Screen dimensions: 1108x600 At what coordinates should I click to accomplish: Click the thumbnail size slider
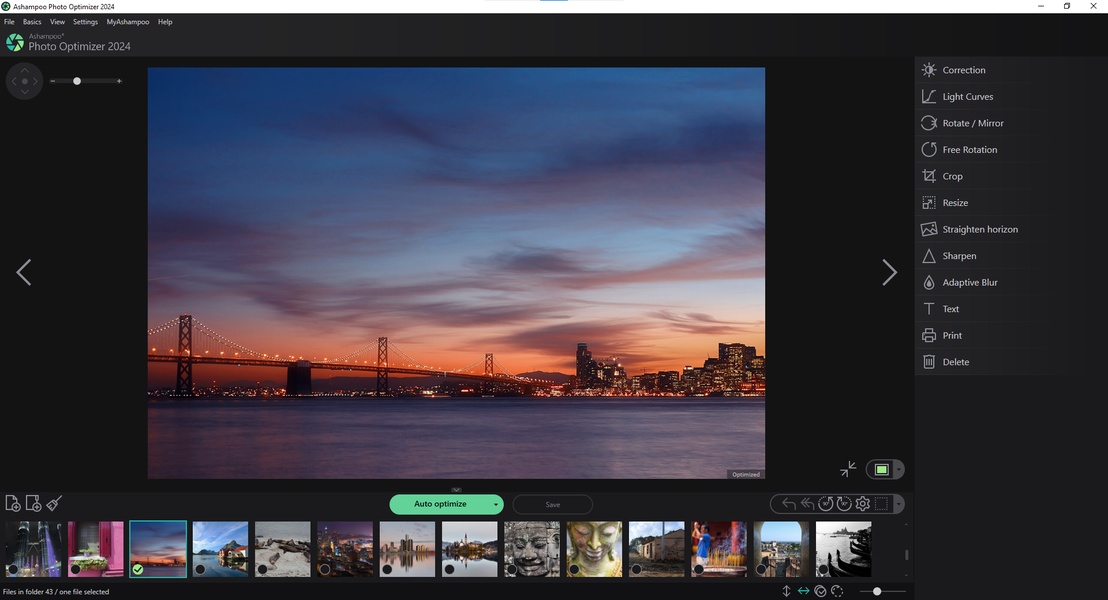point(877,591)
